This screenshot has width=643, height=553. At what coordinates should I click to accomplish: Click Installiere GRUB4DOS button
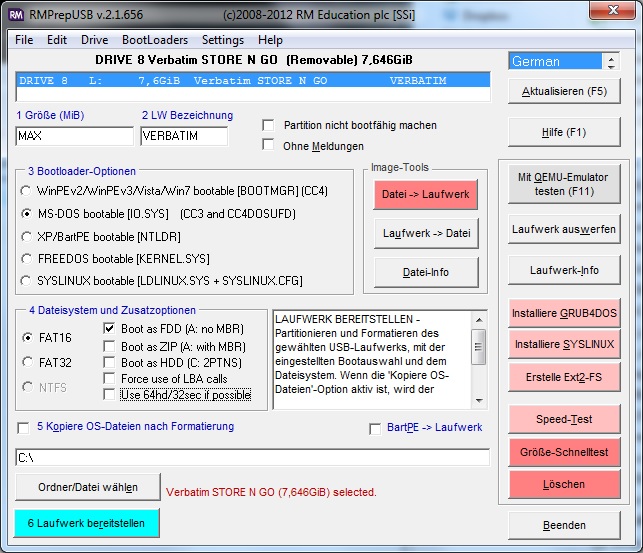(564, 313)
